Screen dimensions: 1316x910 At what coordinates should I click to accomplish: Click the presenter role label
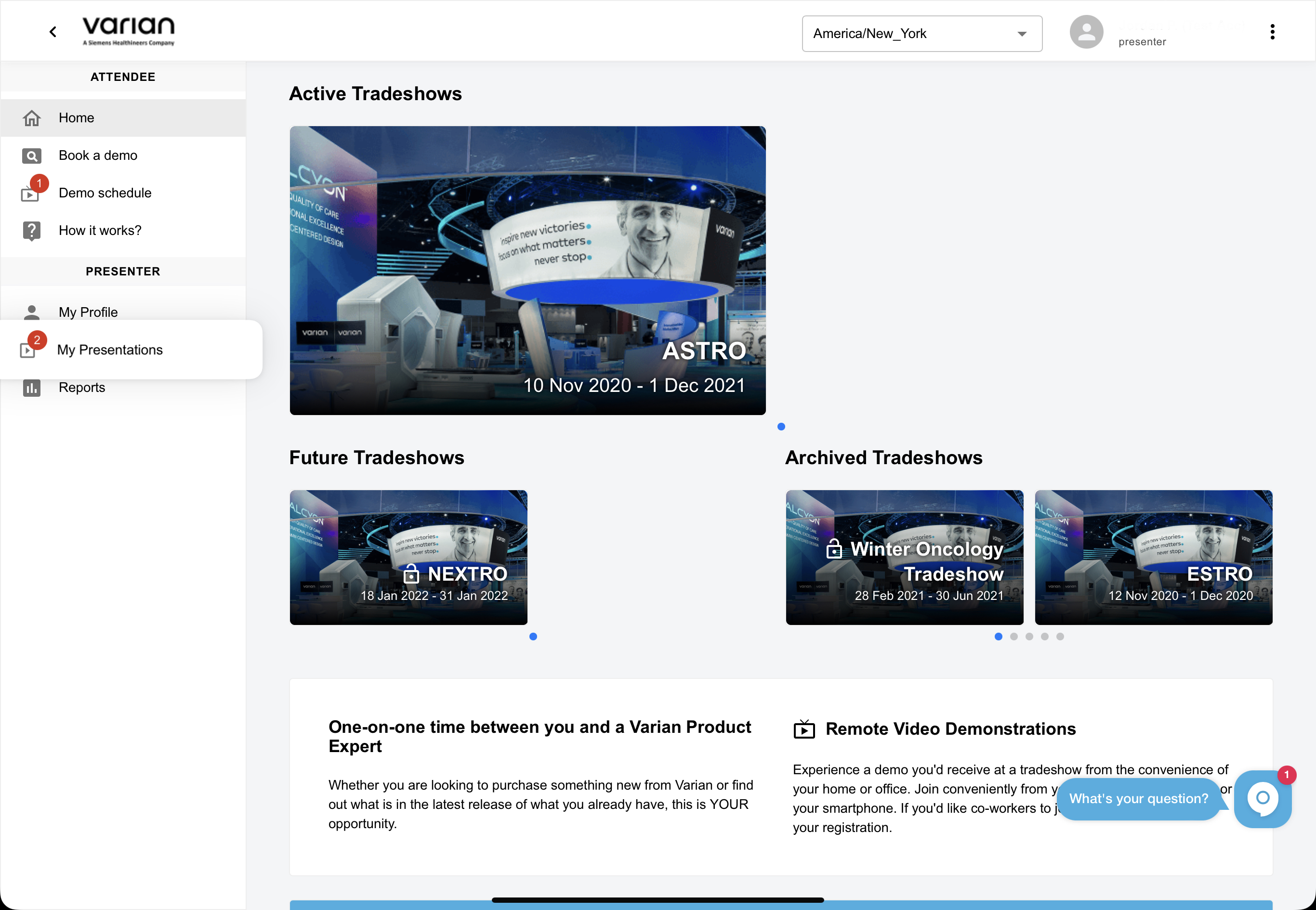(1142, 41)
